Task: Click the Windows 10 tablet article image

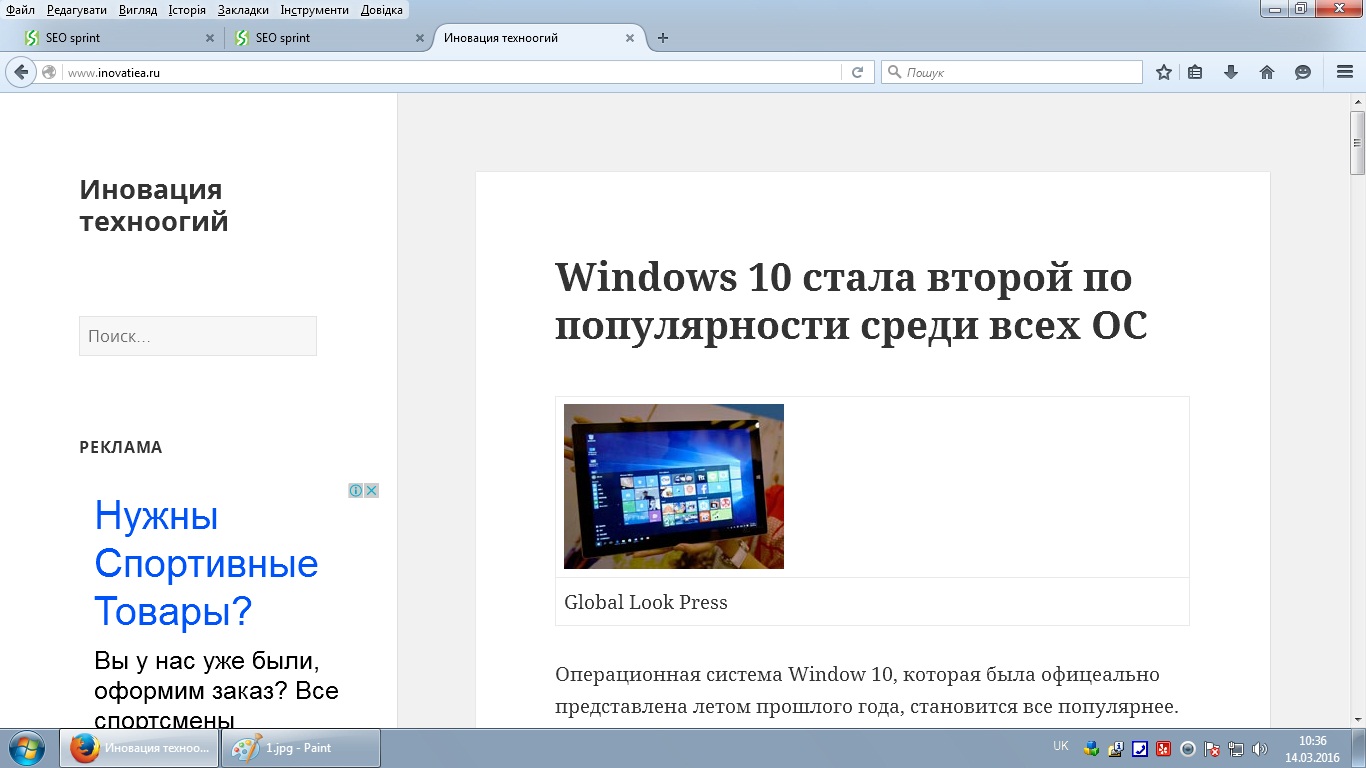Action: point(674,486)
